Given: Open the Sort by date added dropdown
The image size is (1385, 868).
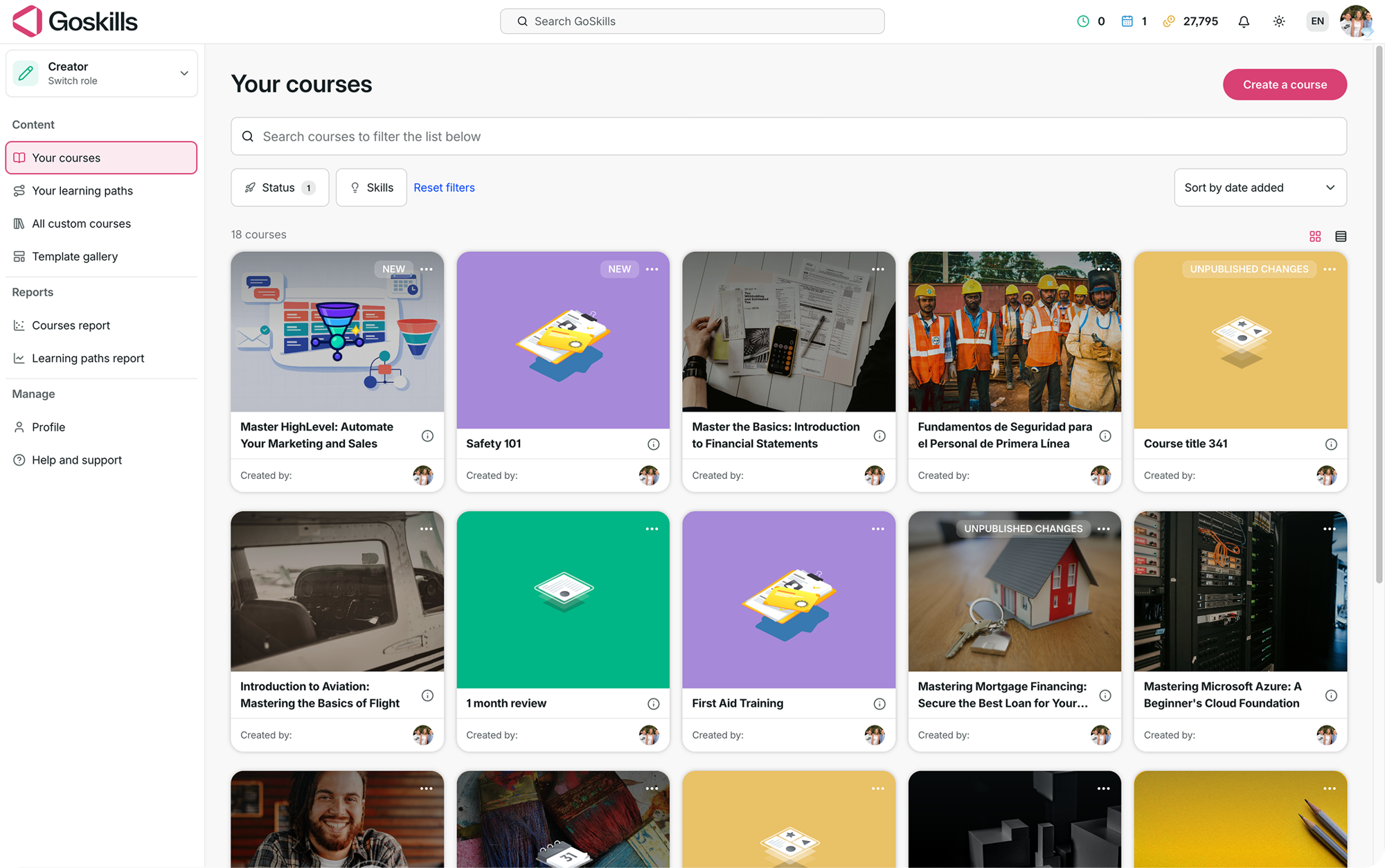Looking at the screenshot, I should pyautogui.click(x=1260, y=188).
